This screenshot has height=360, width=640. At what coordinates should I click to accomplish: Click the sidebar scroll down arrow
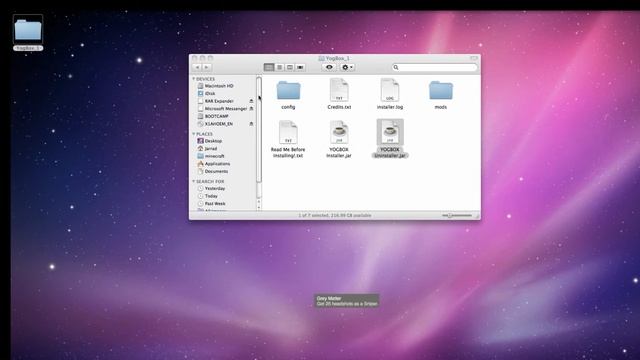pos(259,207)
